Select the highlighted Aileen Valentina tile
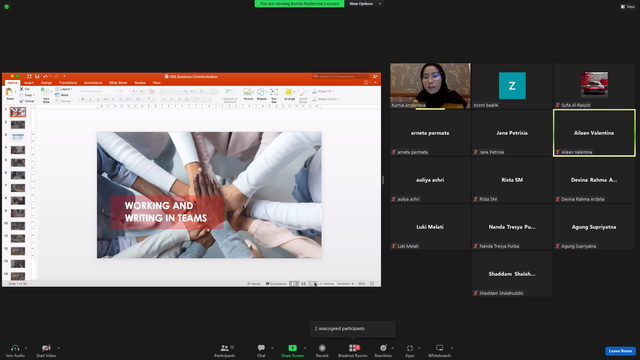640x360 pixels. (594, 133)
